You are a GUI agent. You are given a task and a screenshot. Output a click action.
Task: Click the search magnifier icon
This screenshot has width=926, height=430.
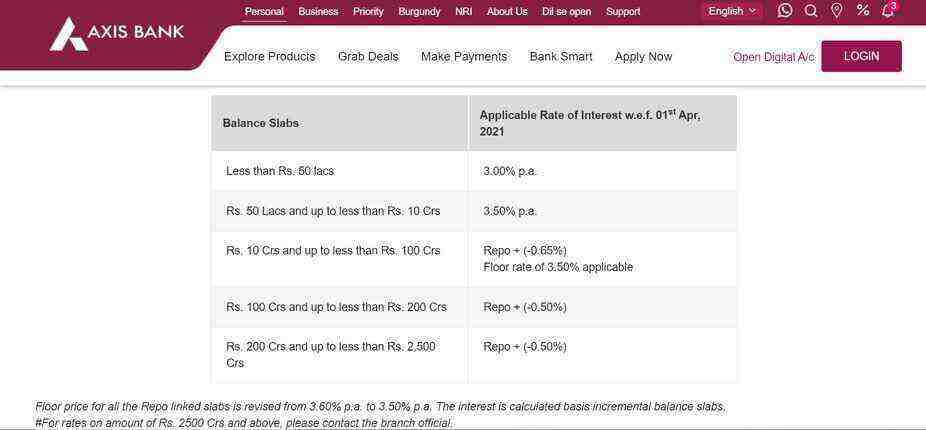811,11
